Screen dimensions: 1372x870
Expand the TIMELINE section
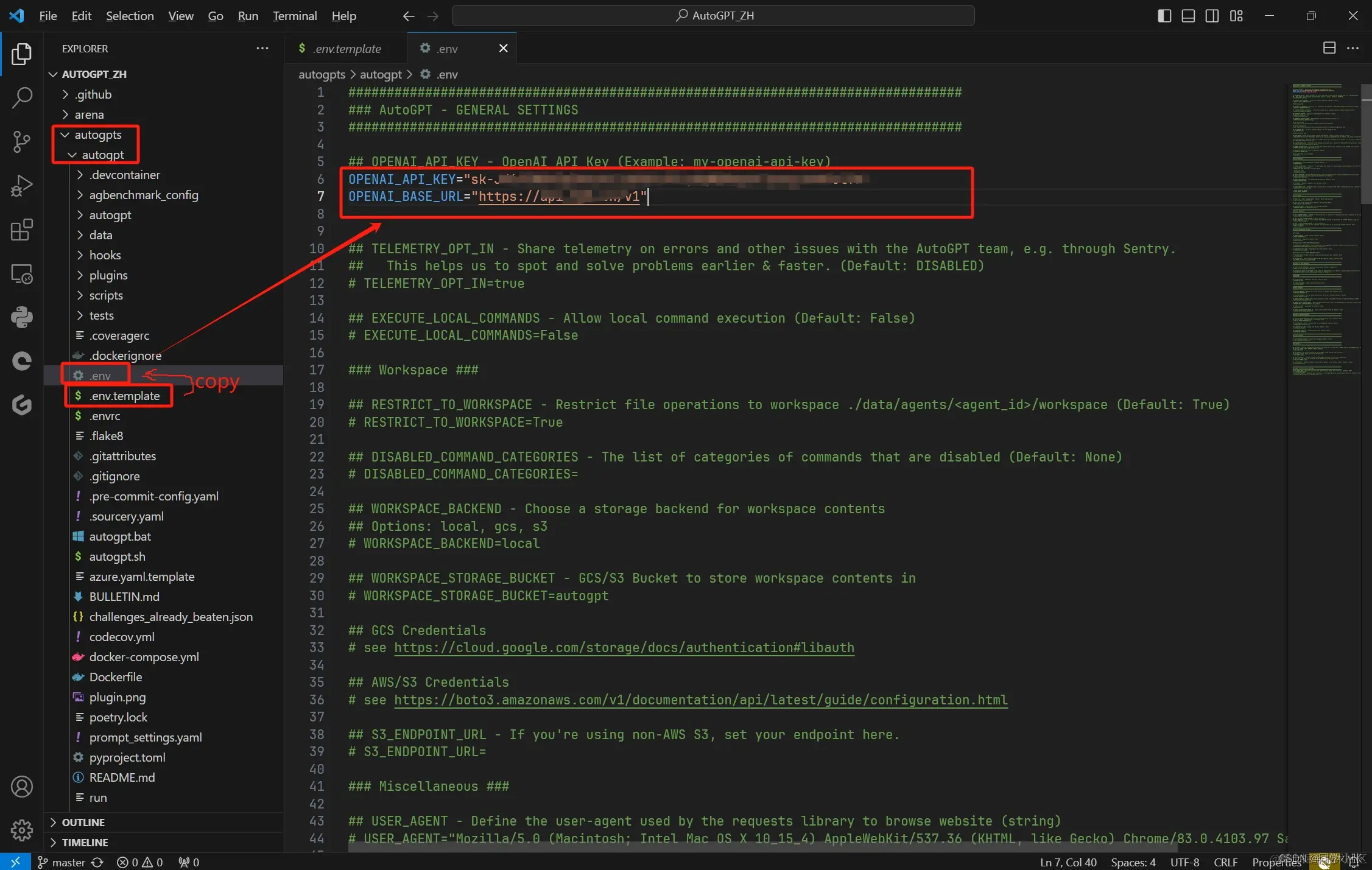[164, 842]
